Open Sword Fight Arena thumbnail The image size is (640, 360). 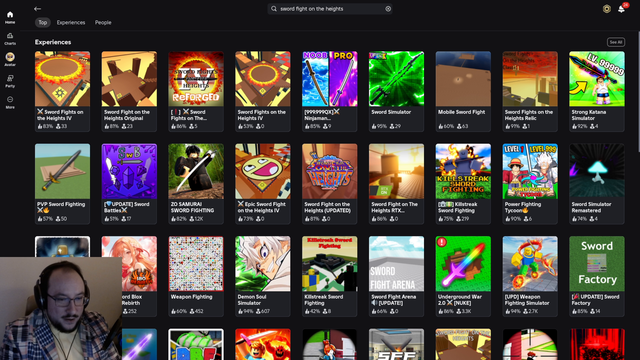pyautogui.click(x=396, y=264)
